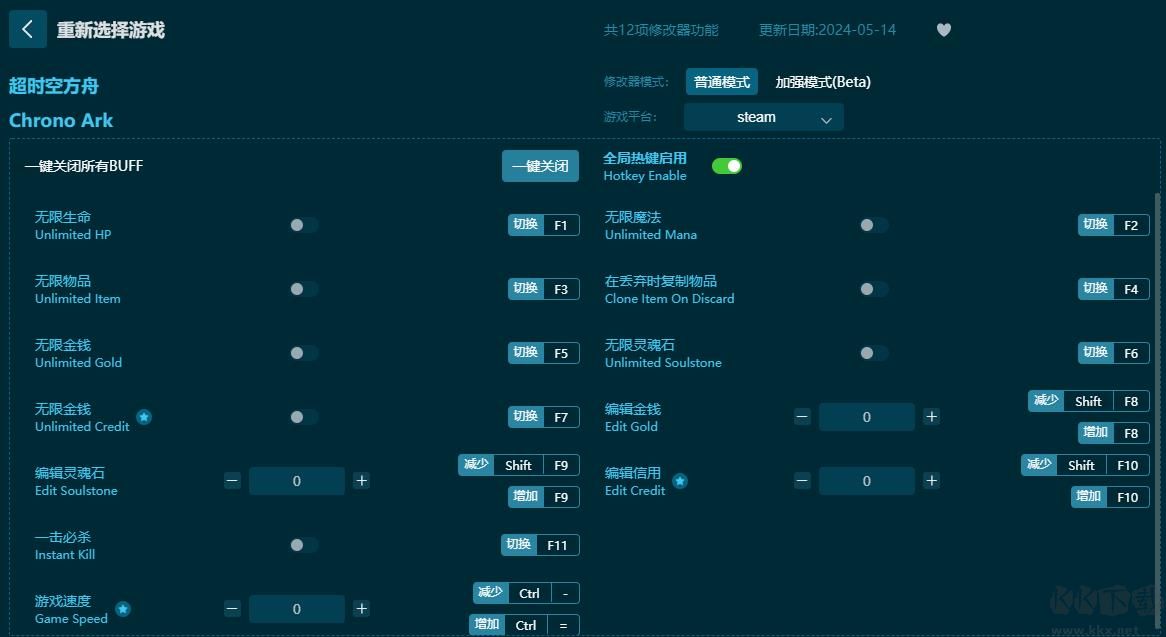Navigate back using the left arrow icon
This screenshot has width=1166, height=637.
[x=27, y=29]
